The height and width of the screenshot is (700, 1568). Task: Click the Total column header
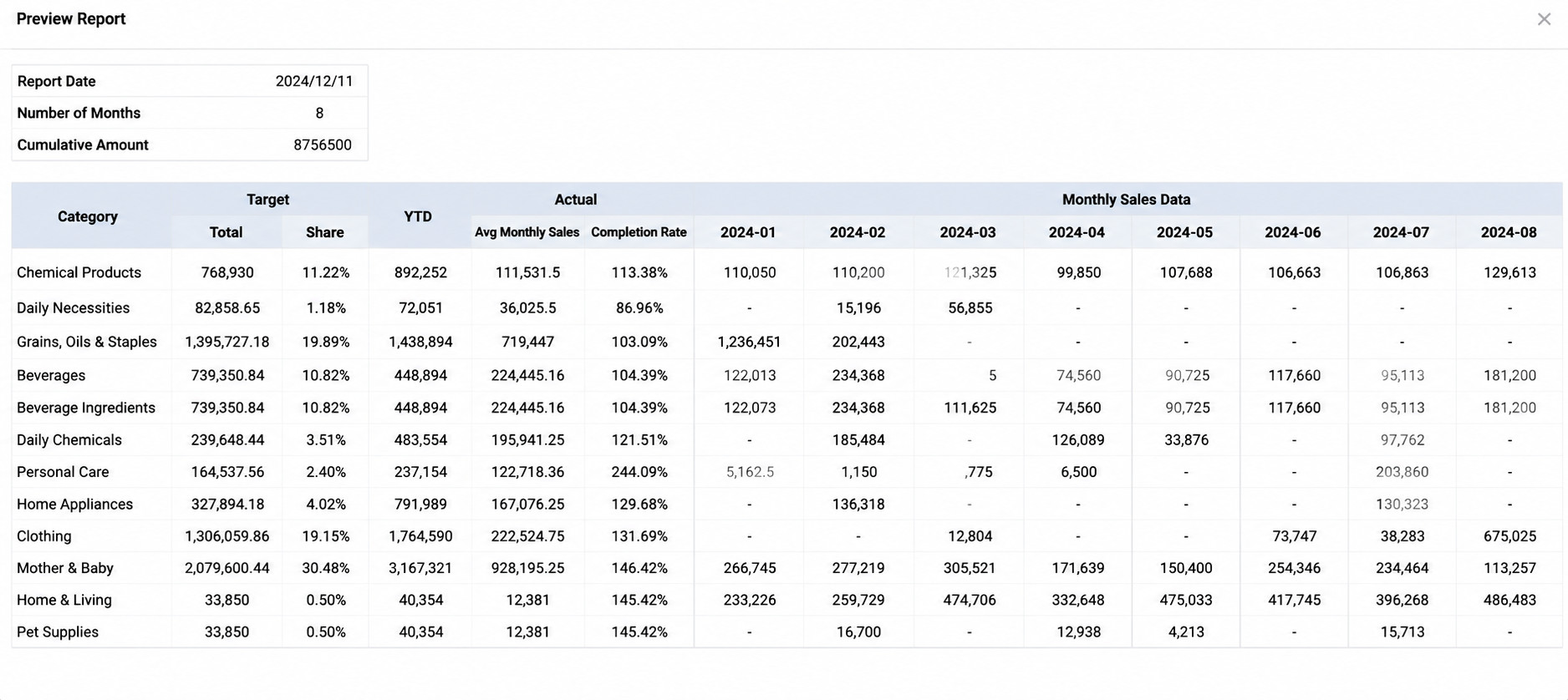tap(226, 232)
